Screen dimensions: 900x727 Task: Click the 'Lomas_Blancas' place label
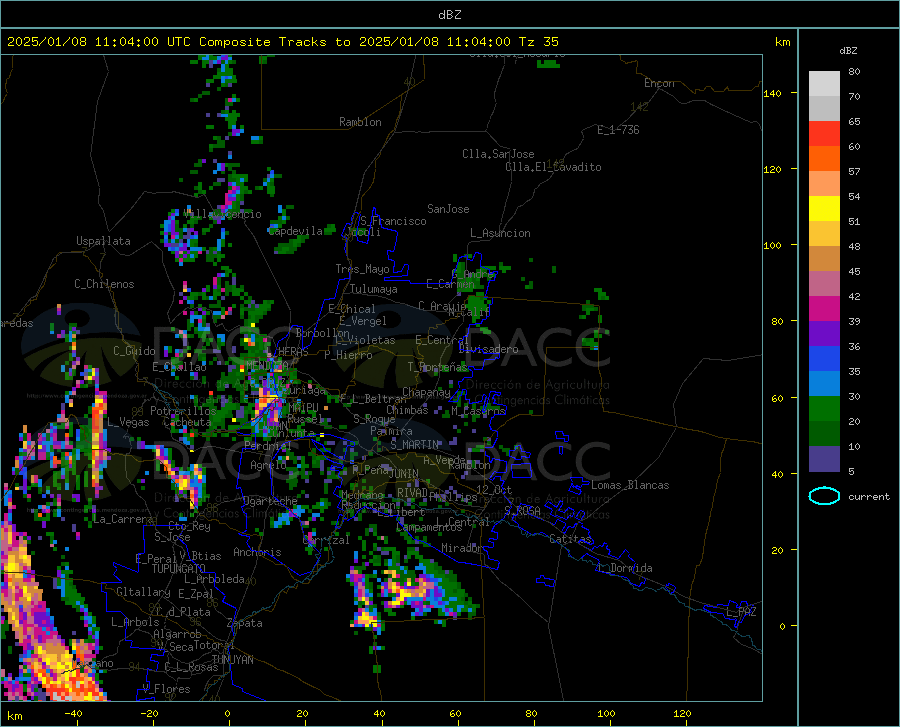(630, 485)
